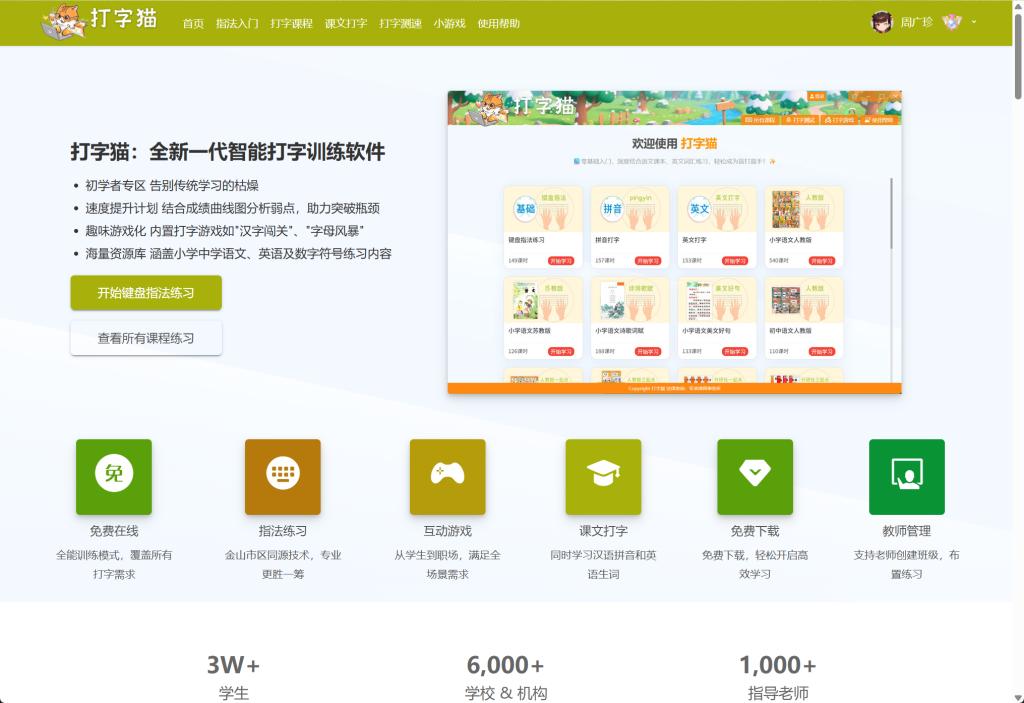Click the app preview screenshot image
Viewport: 1024px width, 703px height.
(x=674, y=242)
